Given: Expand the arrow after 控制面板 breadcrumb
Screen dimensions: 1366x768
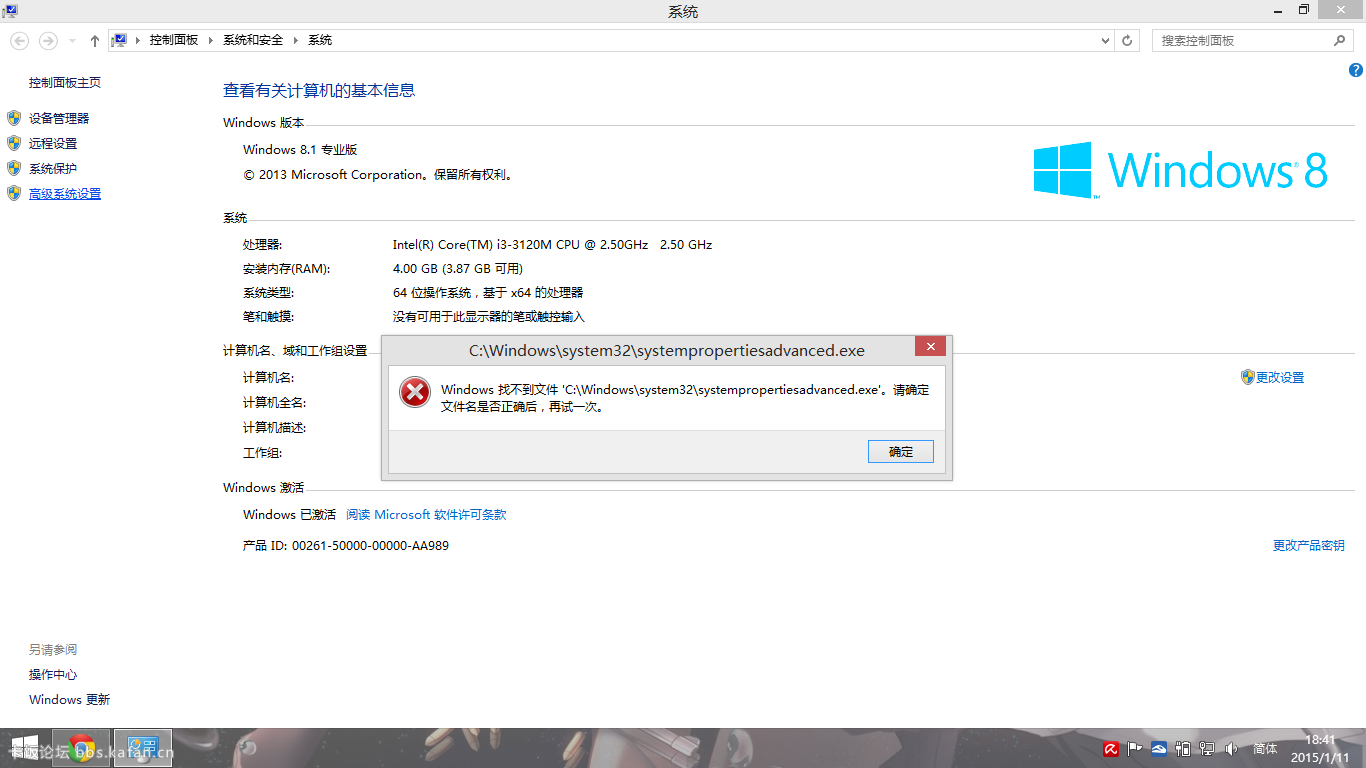Looking at the screenshot, I should [211, 40].
